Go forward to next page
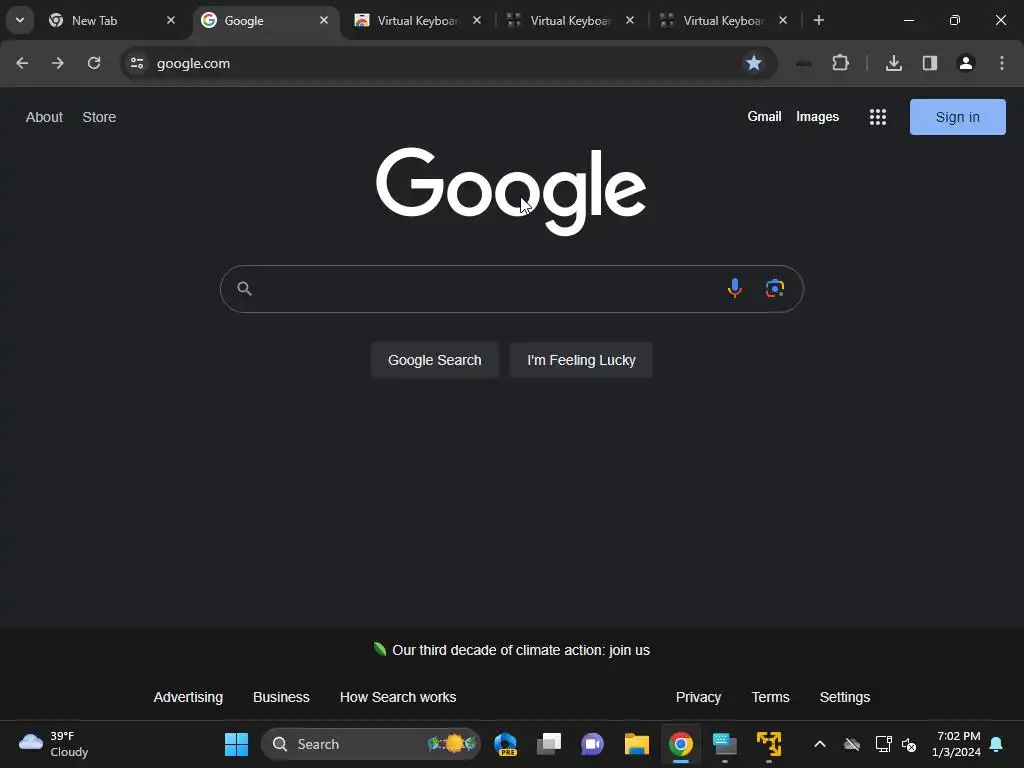Screen dimensions: 1024x768 click(58, 63)
